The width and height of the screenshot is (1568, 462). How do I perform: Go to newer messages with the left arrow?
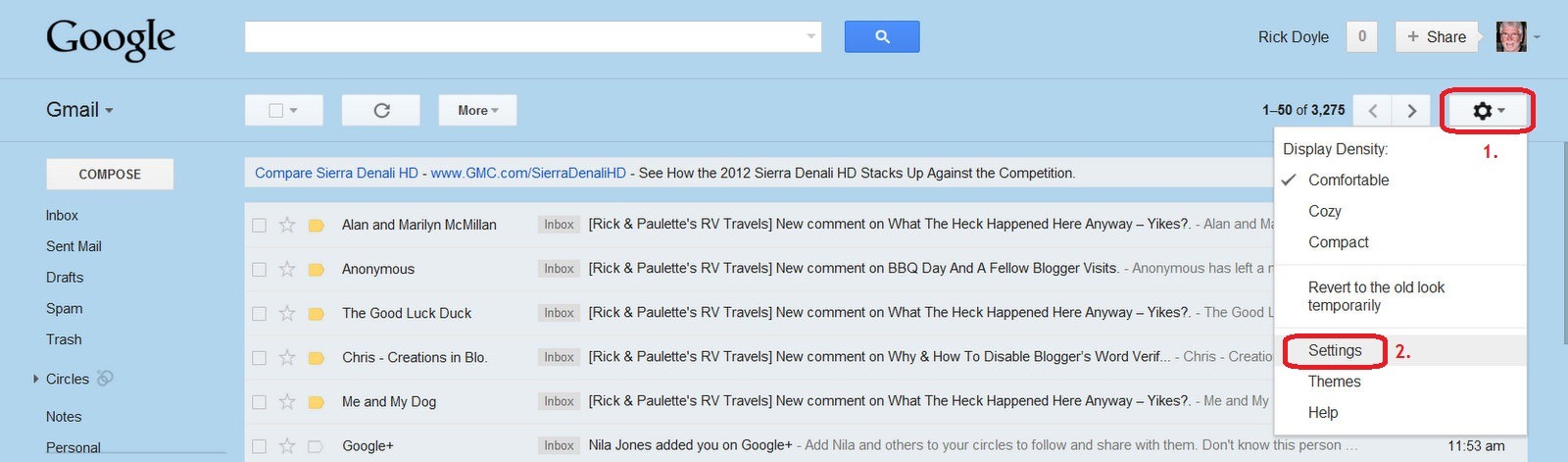(x=1373, y=111)
